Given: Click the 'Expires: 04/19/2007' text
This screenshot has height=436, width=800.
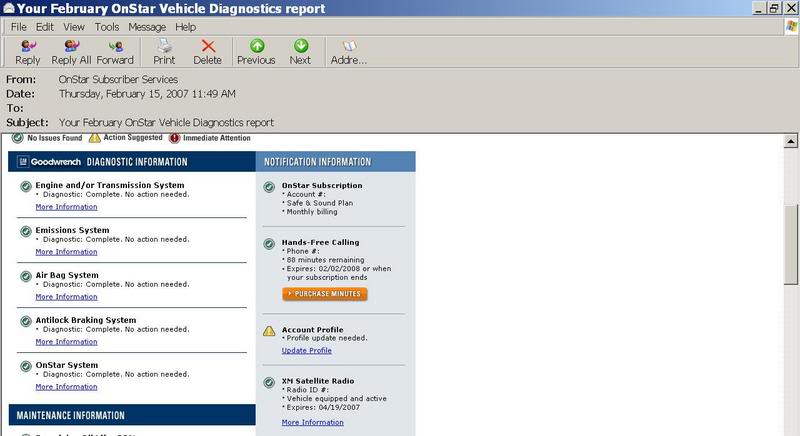Looking at the screenshot, I should click(323, 407).
